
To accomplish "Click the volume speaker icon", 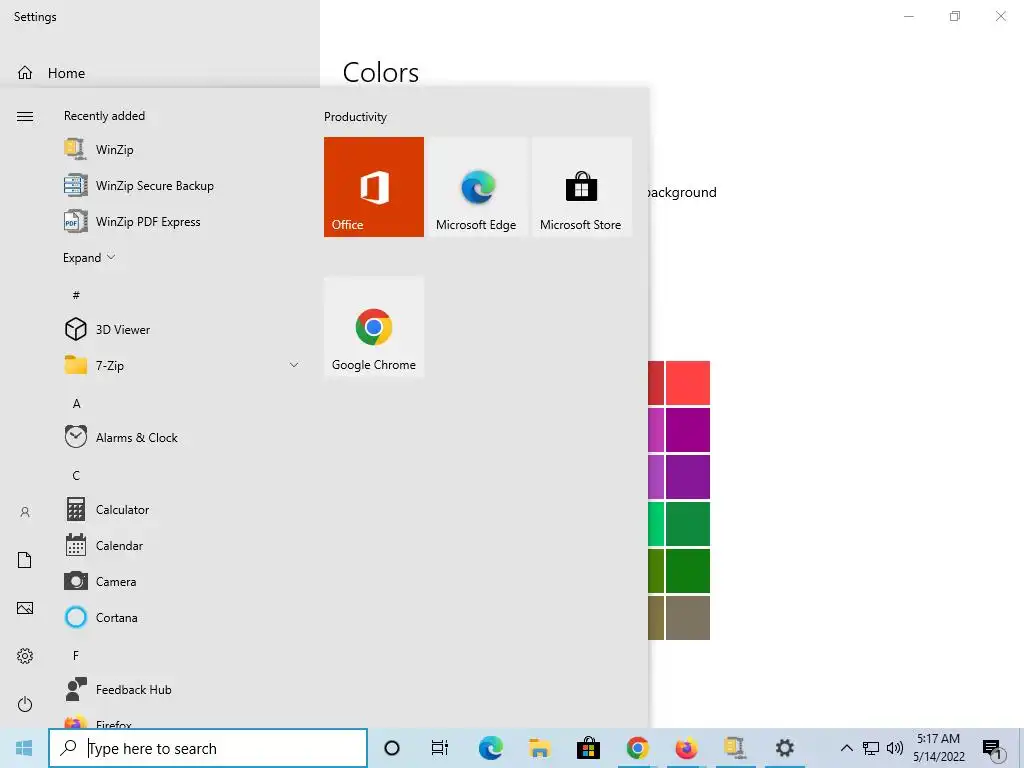I will pyautogui.click(x=895, y=748).
